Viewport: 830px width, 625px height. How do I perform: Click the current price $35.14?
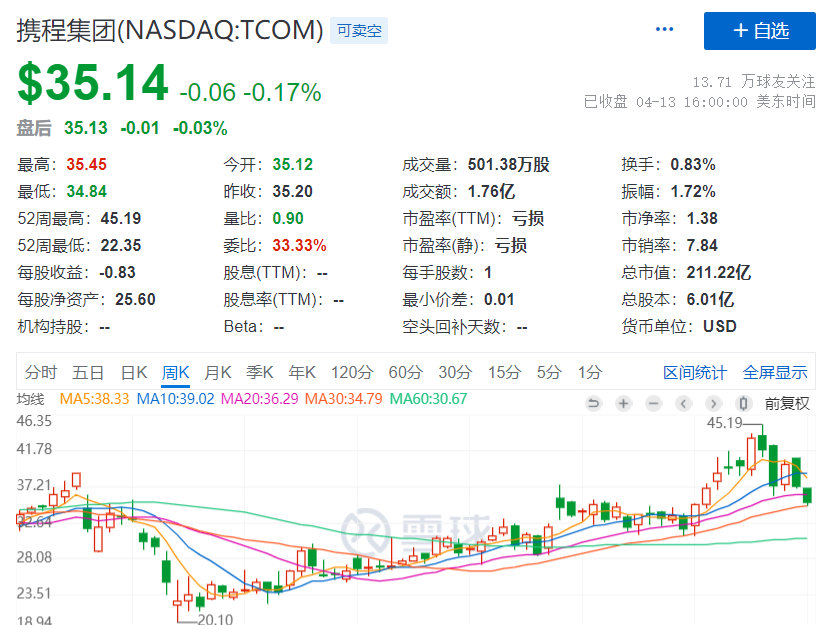[93, 83]
